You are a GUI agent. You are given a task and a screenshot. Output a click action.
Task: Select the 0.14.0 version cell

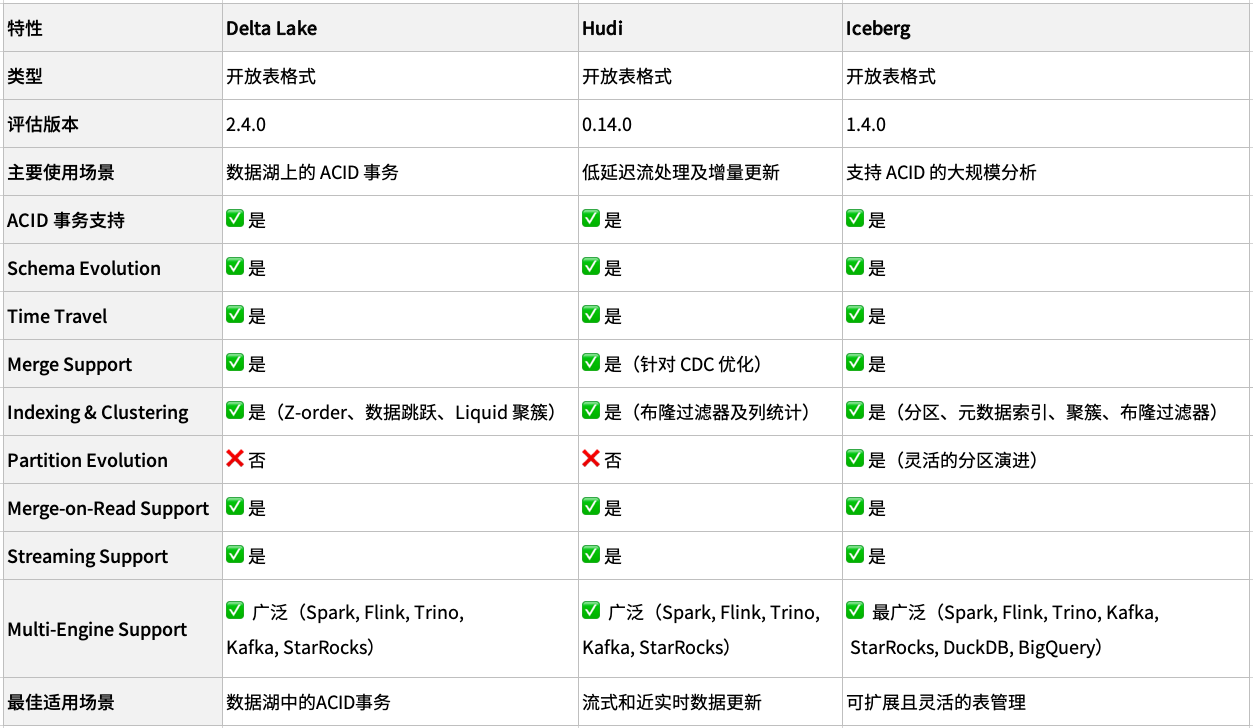(607, 124)
